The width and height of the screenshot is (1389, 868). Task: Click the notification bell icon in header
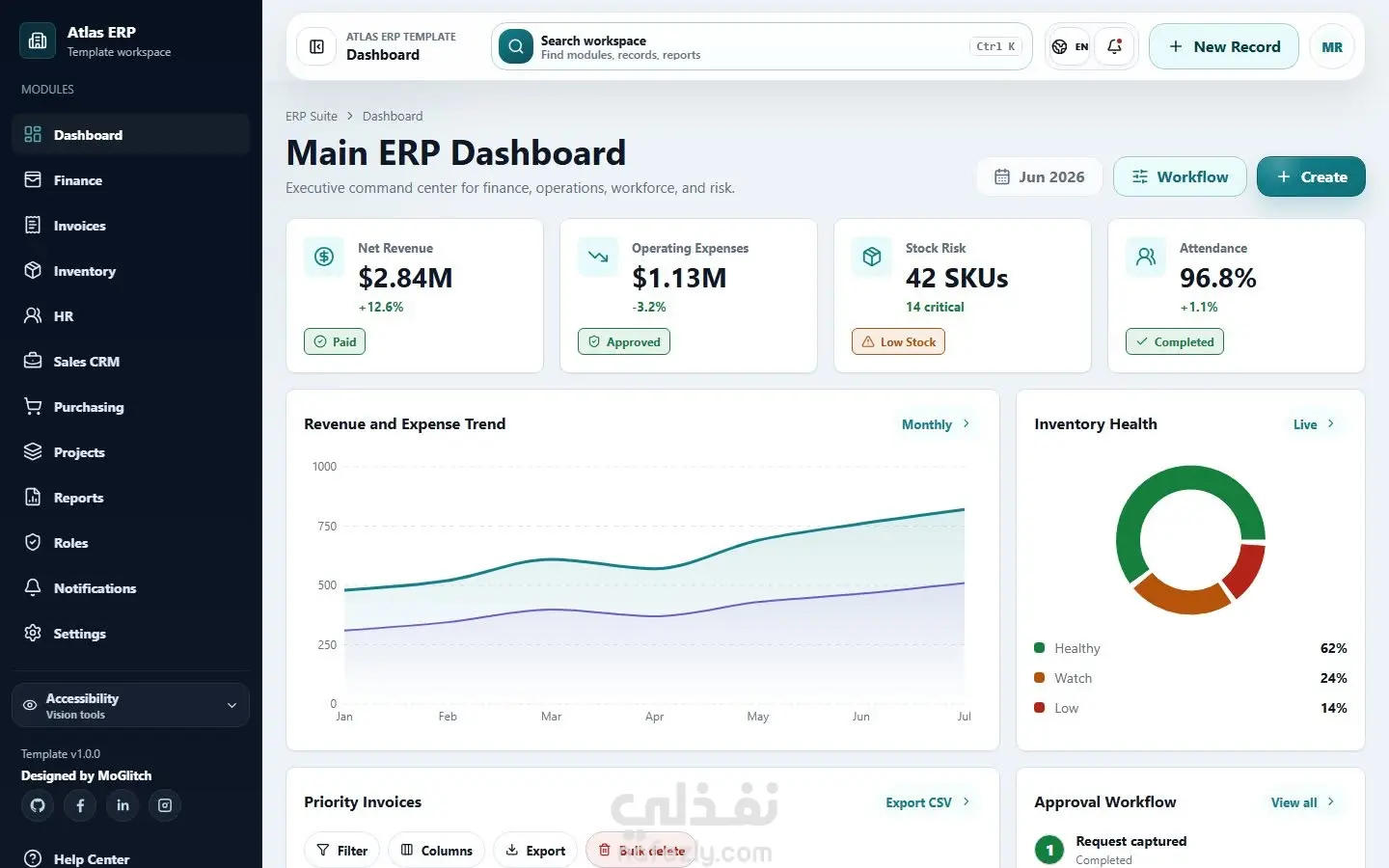click(x=1114, y=46)
